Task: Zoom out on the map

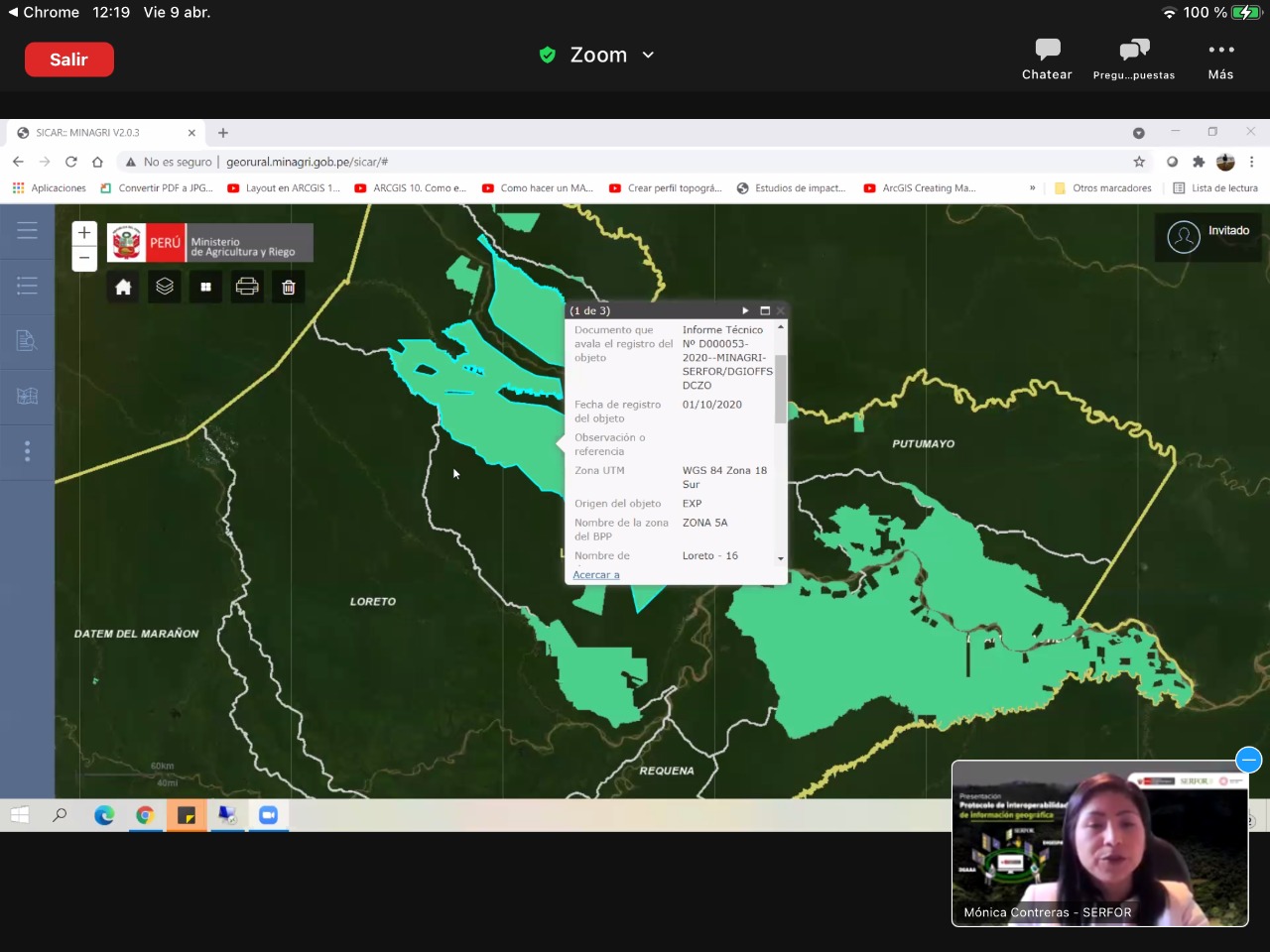Action: (x=84, y=258)
